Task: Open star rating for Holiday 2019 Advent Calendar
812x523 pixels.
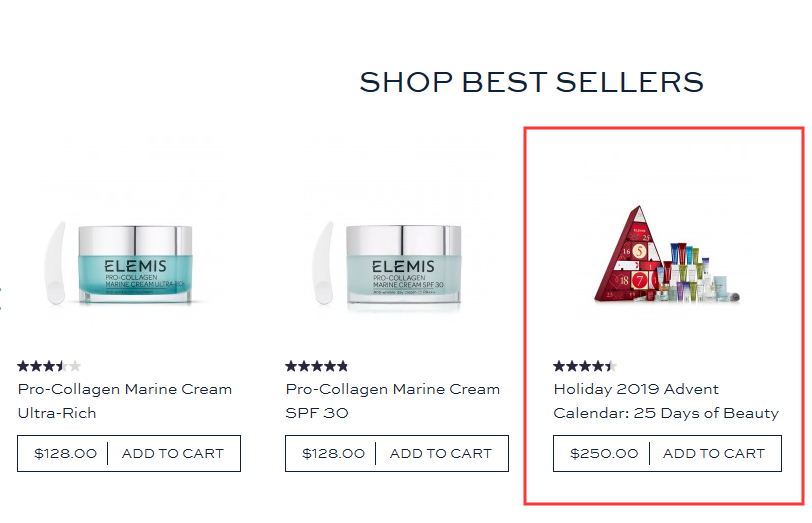Action: tap(585, 366)
